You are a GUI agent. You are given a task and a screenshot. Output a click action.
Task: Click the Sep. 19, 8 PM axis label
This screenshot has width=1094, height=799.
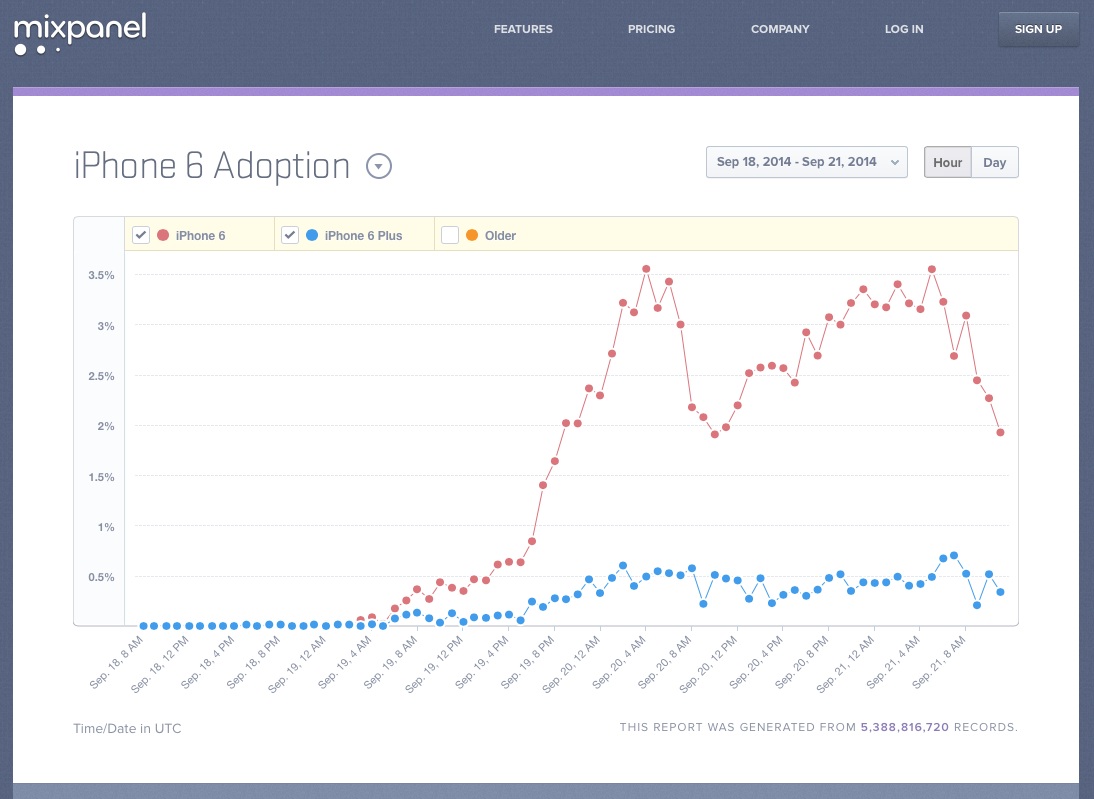[528, 662]
